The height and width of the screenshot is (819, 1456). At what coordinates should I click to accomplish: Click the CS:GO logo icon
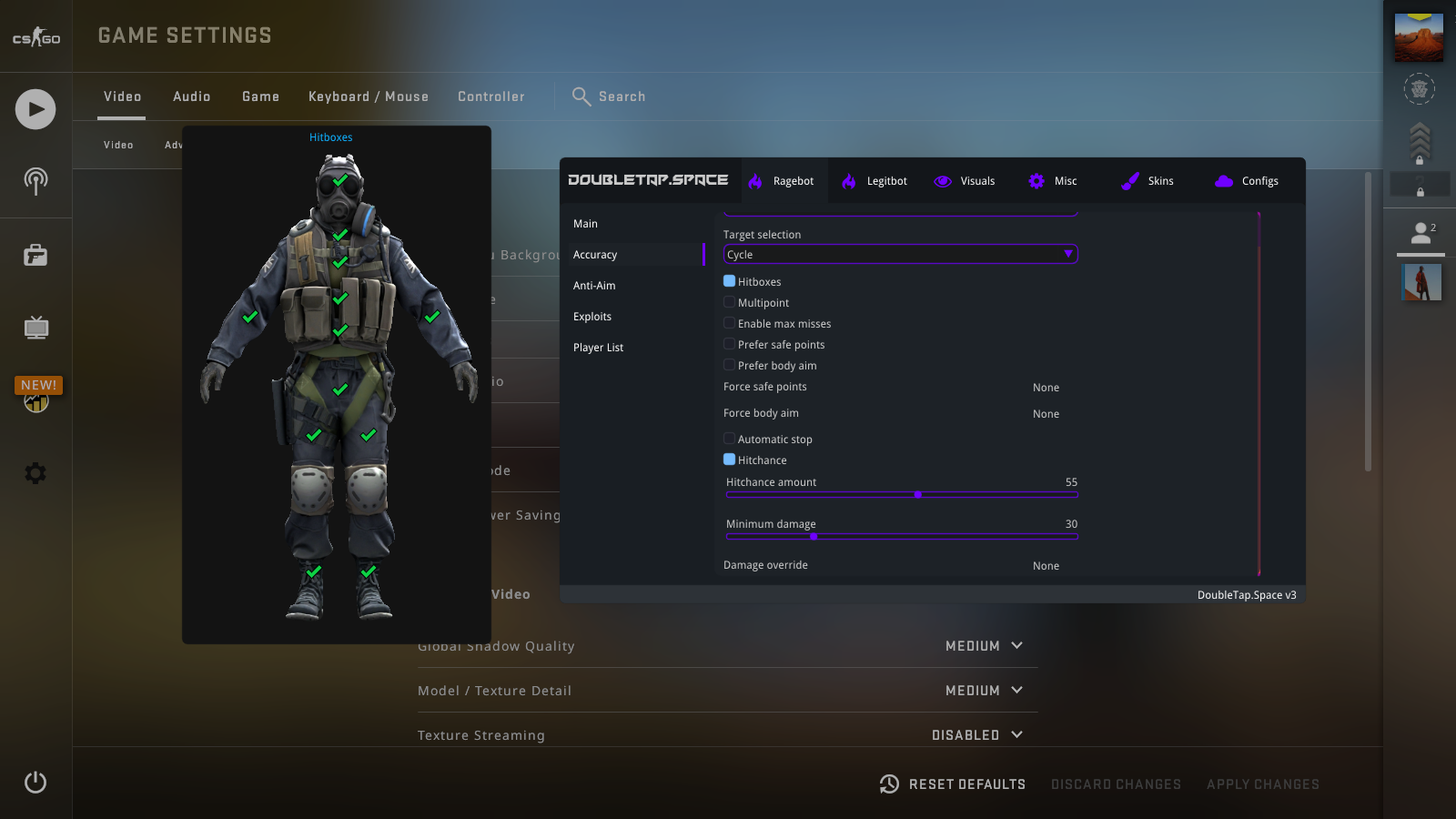click(36, 37)
